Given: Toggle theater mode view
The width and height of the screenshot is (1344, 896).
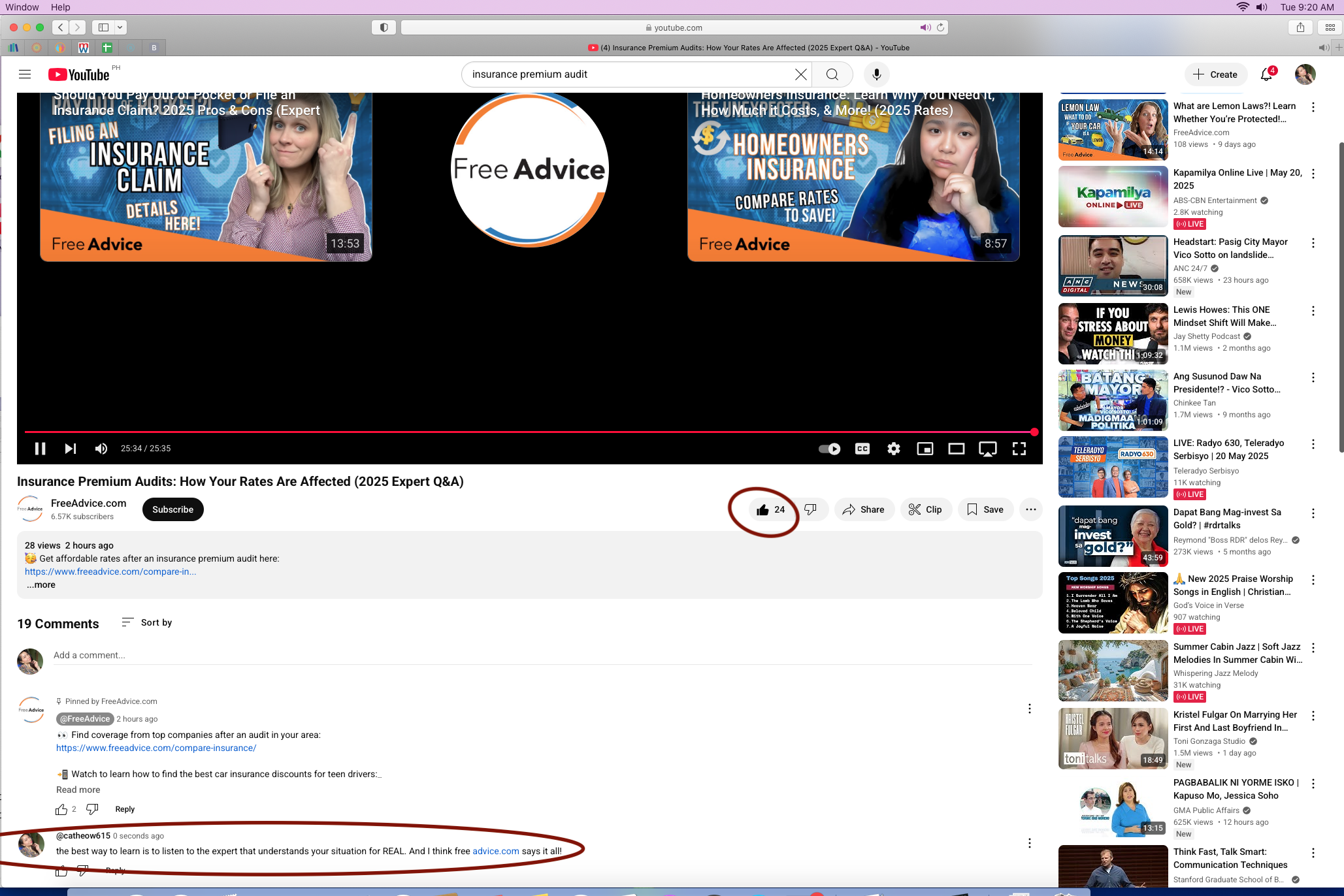Looking at the screenshot, I should tap(957, 449).
